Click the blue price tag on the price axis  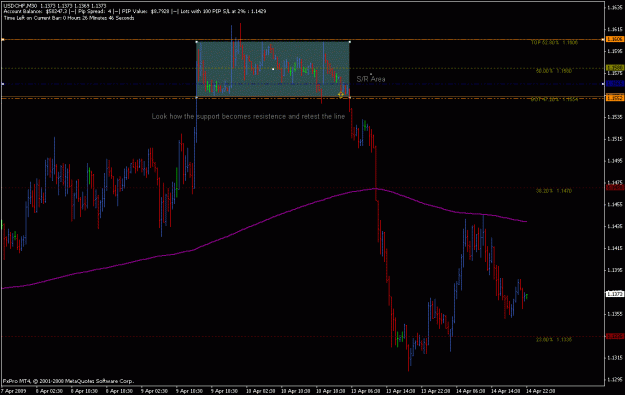615,84
